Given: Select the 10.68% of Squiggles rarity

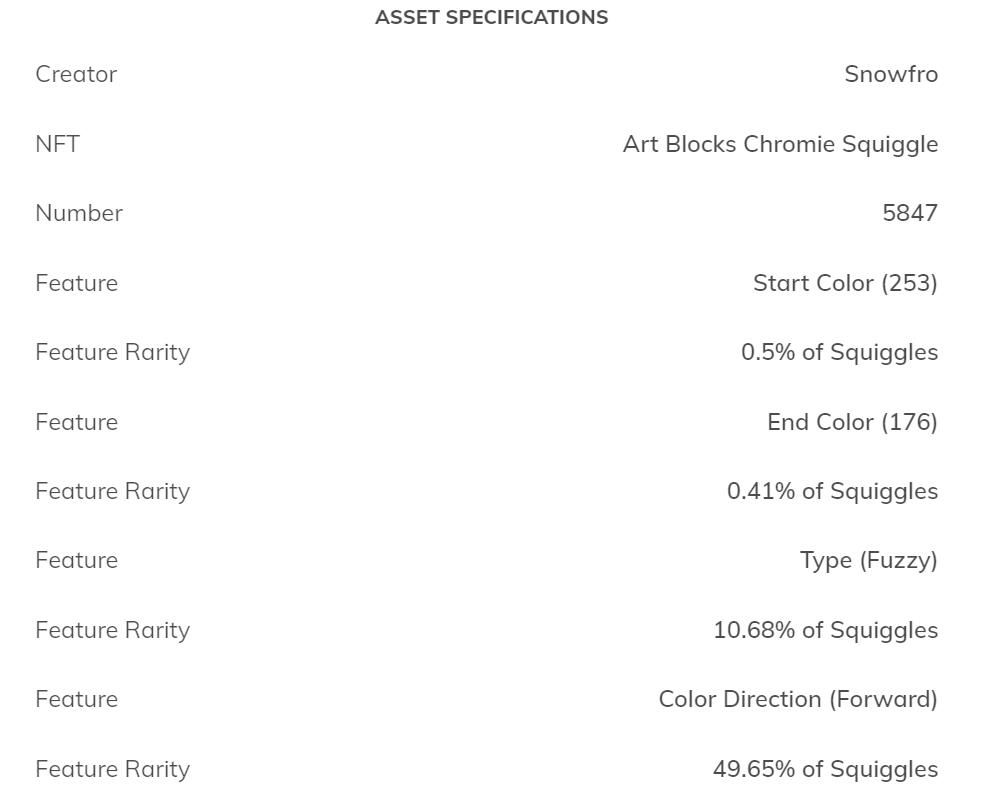Looking at the screenshot, I should [825, 630].
